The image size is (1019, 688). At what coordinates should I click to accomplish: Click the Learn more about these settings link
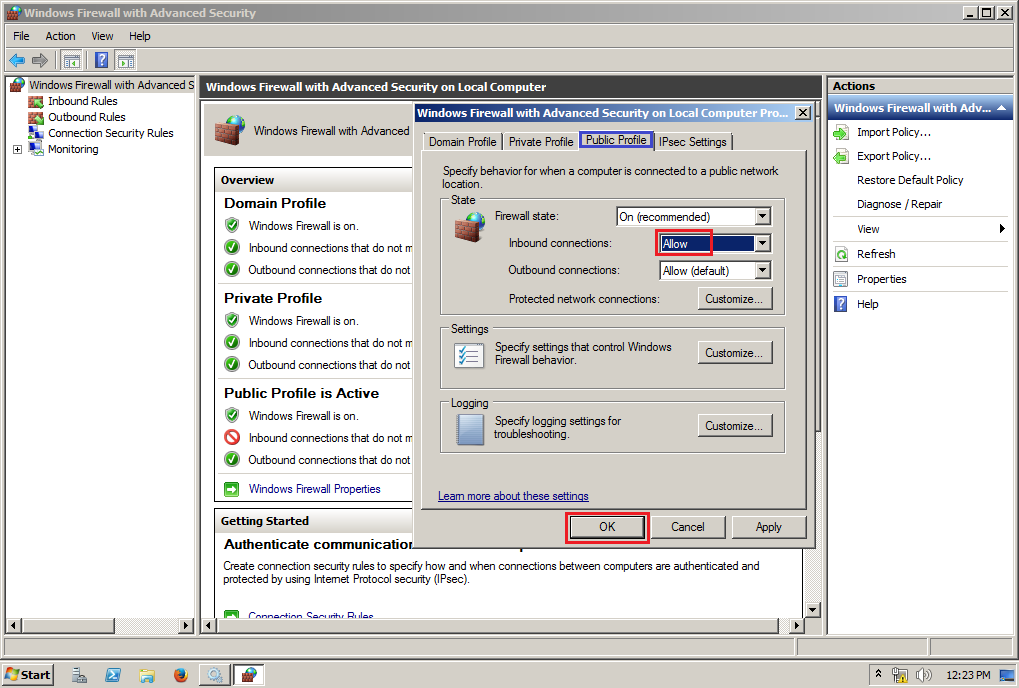click(511, 495)
